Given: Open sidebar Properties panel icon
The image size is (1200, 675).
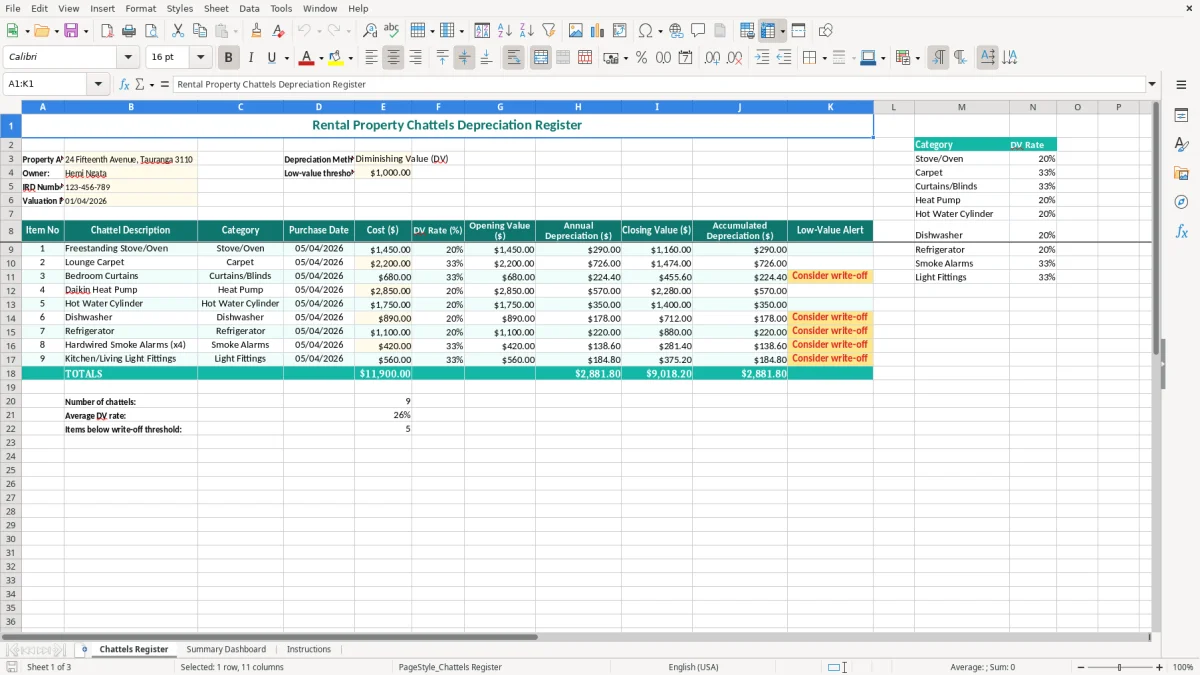Looking at the screenshot, I should [1181, 116].
